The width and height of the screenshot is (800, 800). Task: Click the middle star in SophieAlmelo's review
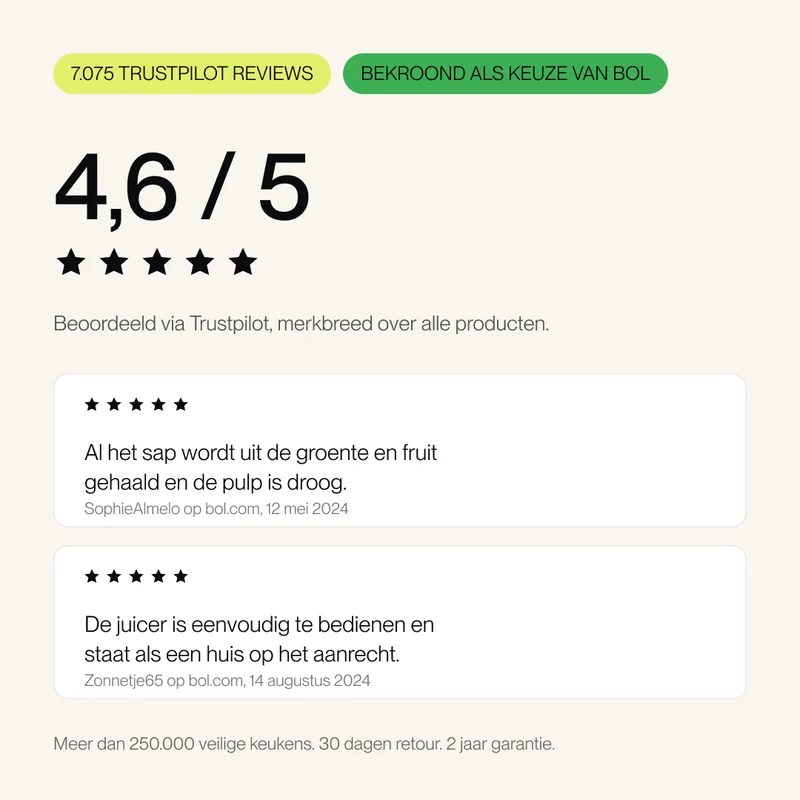click(136, 405)
